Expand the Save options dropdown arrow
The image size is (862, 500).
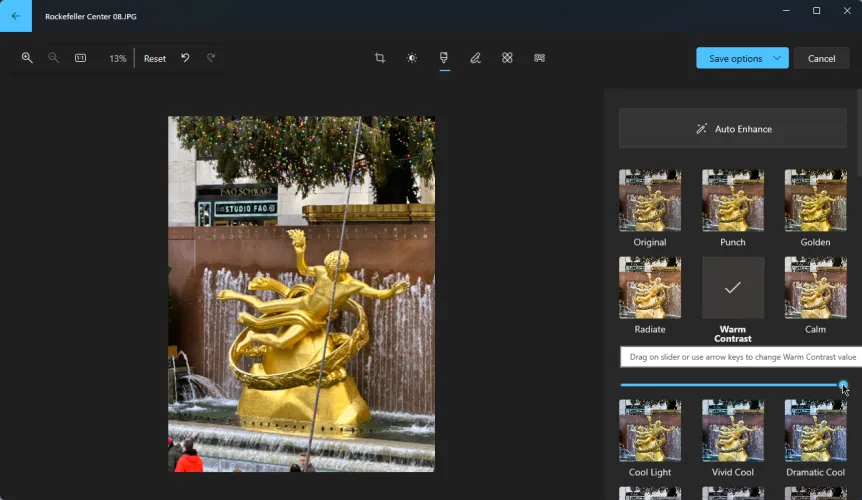776,58
